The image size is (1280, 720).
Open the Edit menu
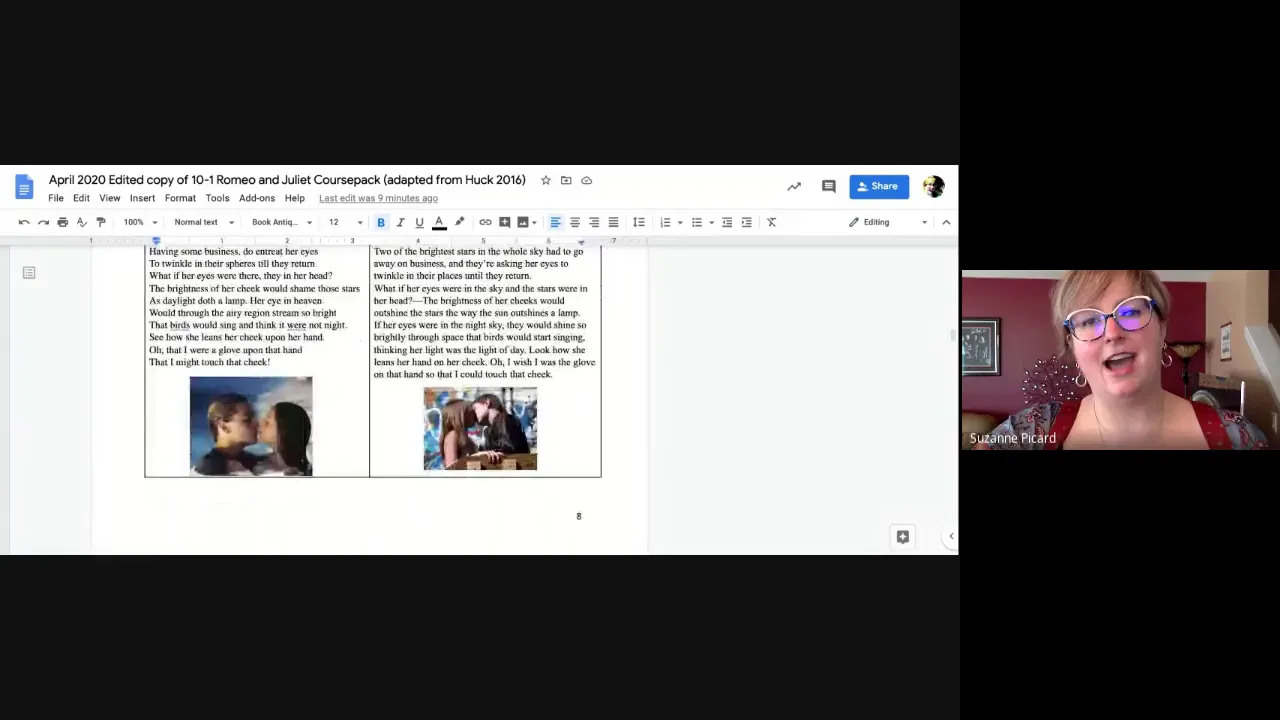coord(81,198)
